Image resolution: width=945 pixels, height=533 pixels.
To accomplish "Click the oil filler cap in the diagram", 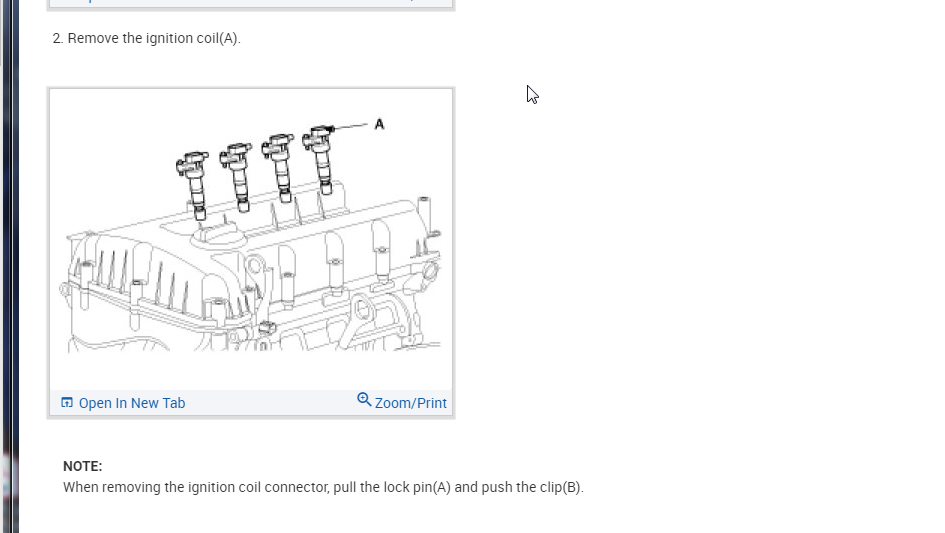I will click(x=218, y=235).
